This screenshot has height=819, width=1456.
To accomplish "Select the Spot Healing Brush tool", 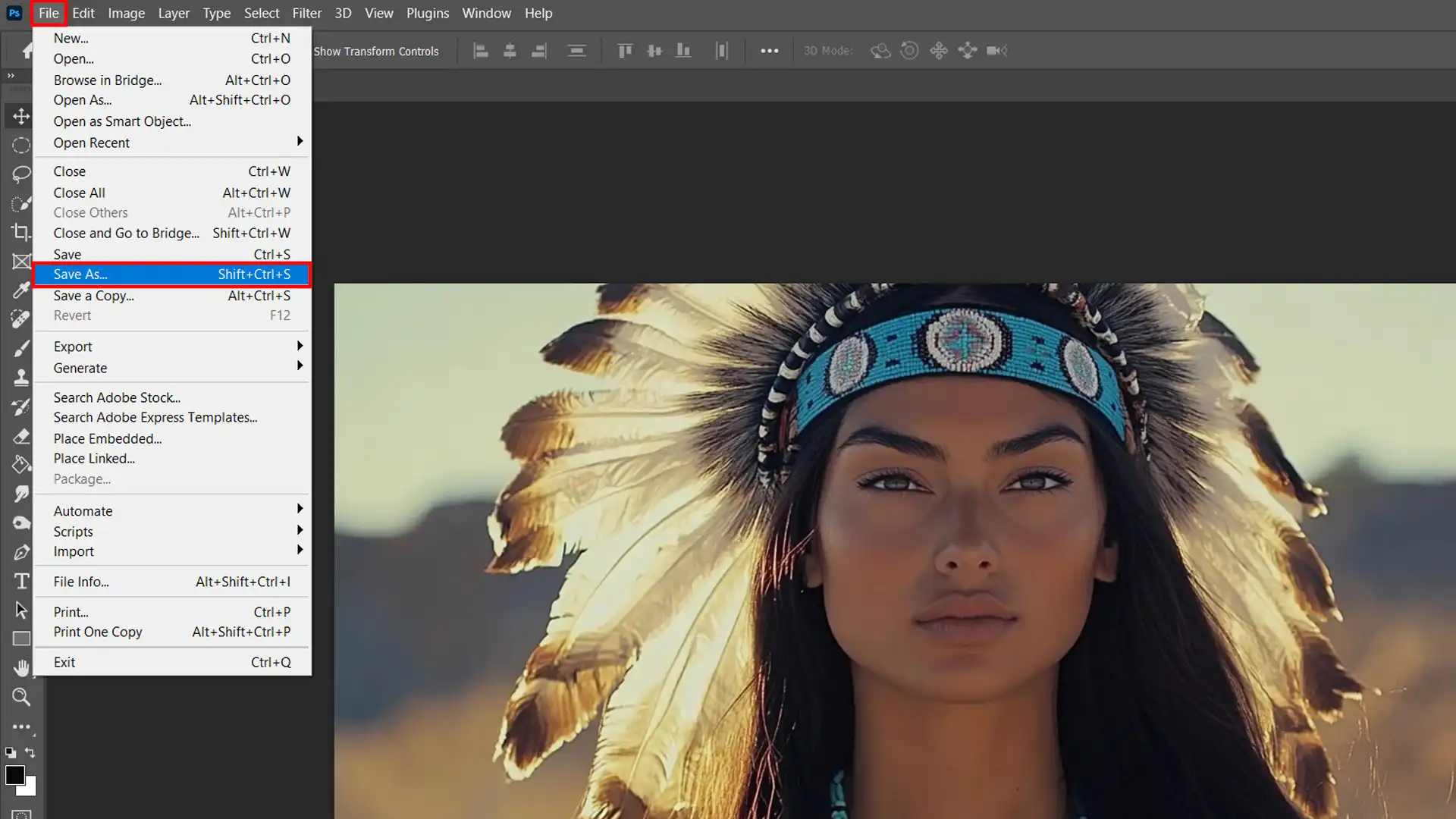I will pyautogui.click(x=21, y=319).
